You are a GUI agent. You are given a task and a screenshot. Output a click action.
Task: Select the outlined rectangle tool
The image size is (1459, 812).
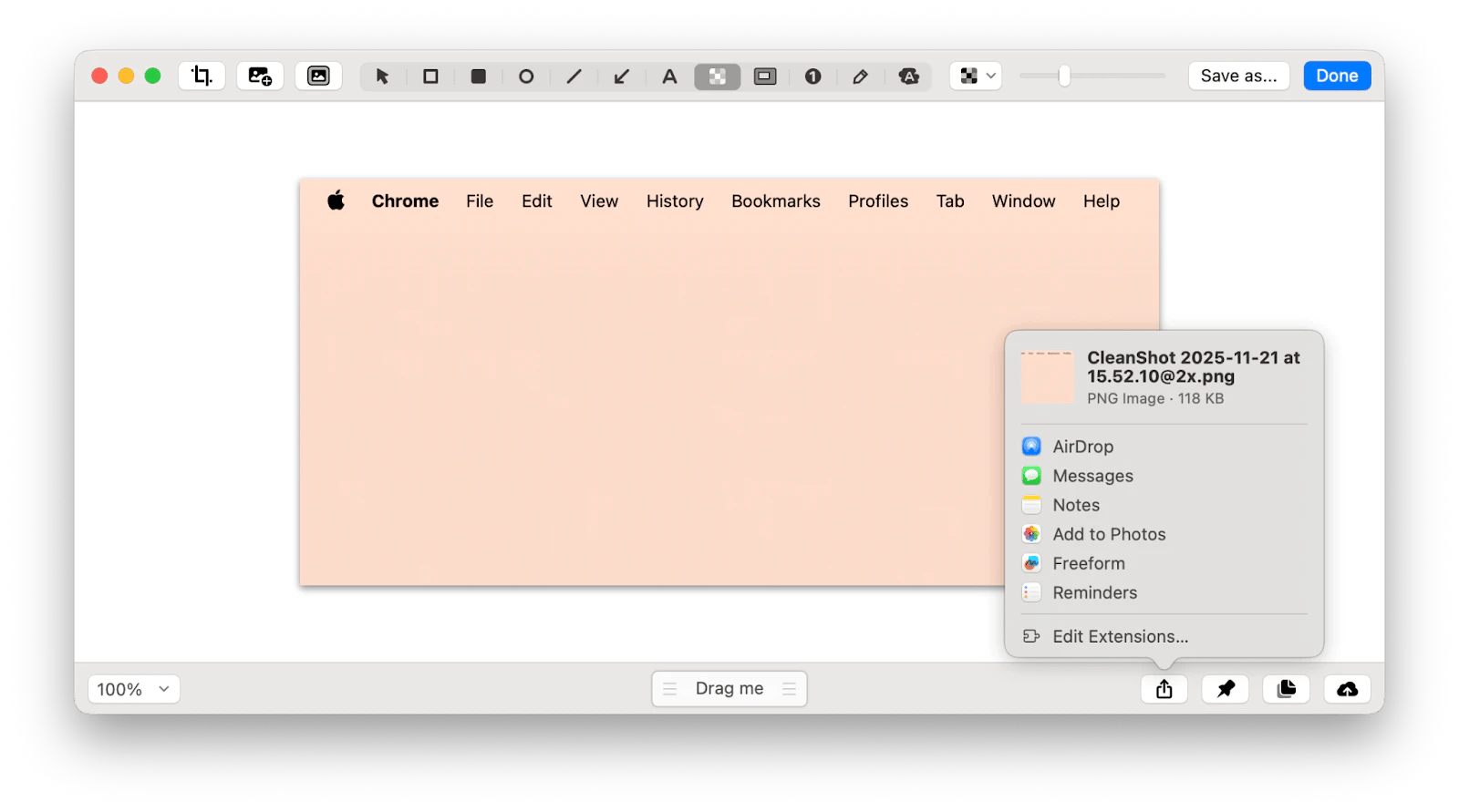(430, 77)
